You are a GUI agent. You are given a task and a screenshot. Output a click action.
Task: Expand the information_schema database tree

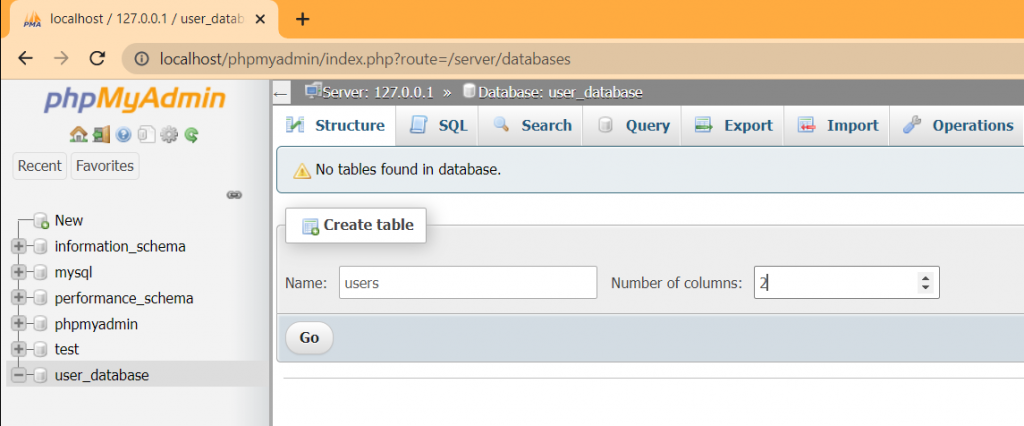click(x=18, y=246)
